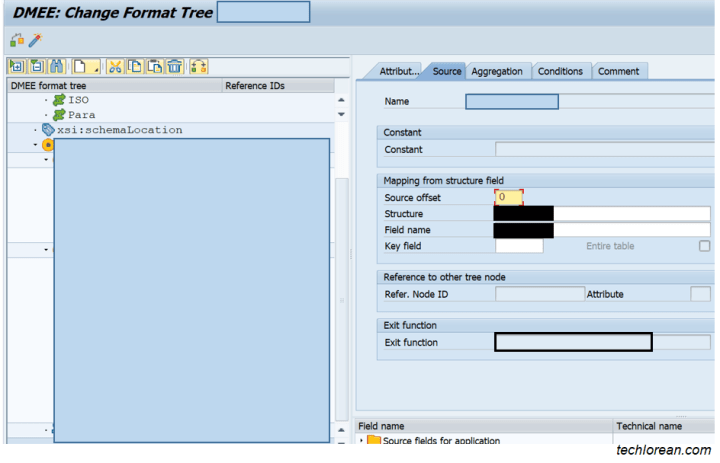Select the Para tree row
Viewport: 720px width, 463px height.
click(x=171, y=114)
